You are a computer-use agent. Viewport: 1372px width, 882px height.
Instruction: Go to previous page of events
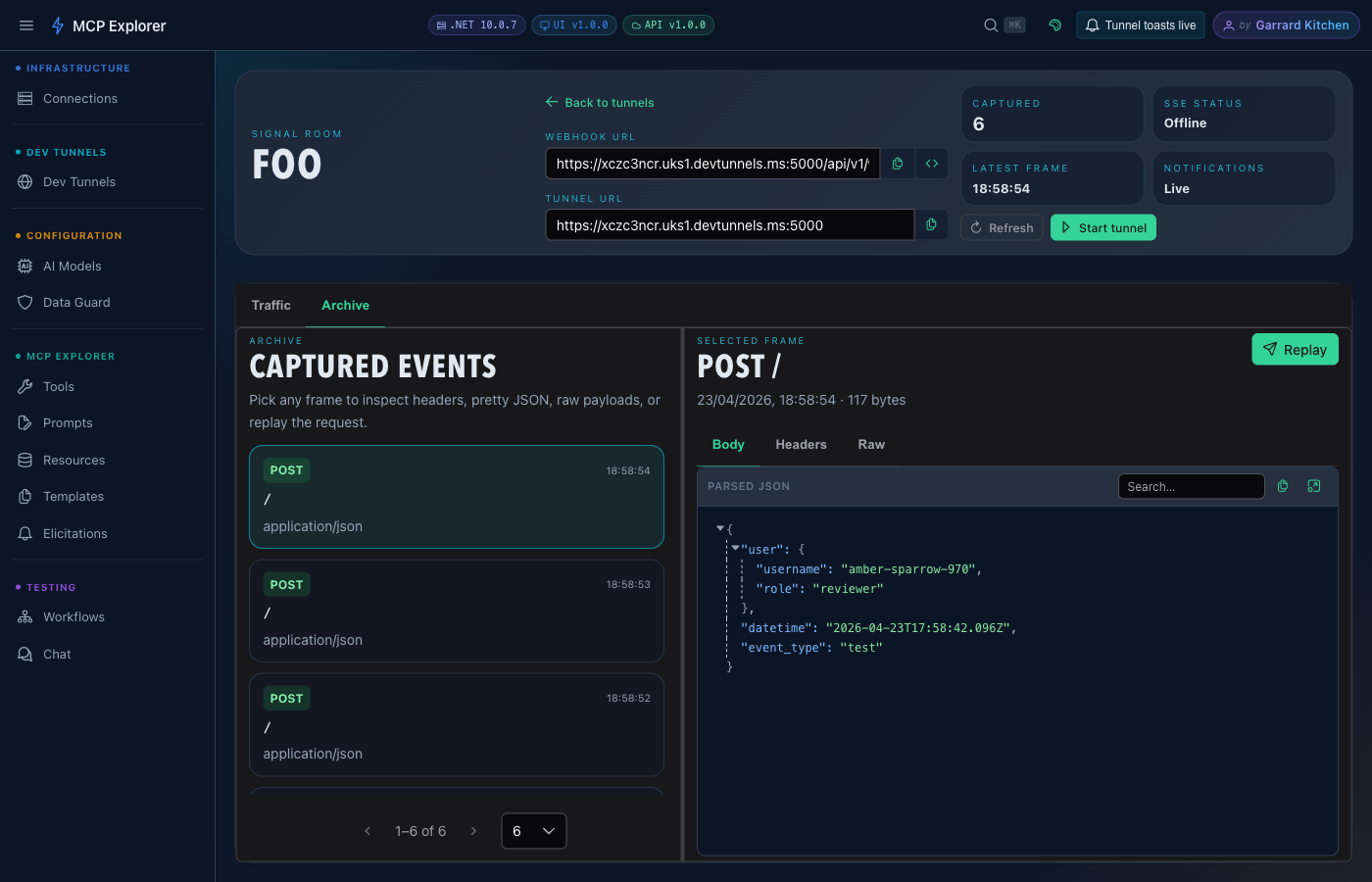tap(367, 831)
